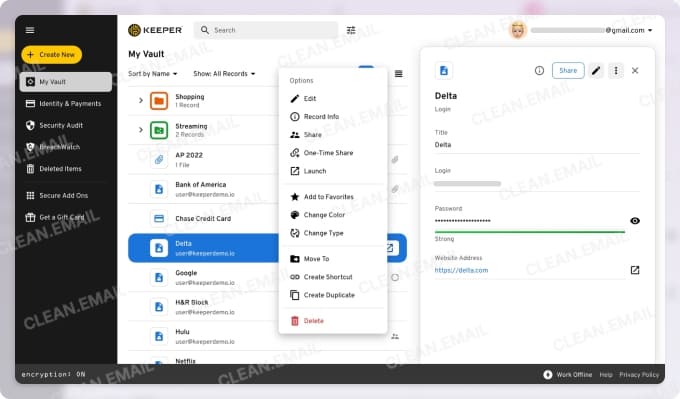Screen dimensions: 680x399
Task: Click the green password strength bar
Action: (x=530, y=232)
